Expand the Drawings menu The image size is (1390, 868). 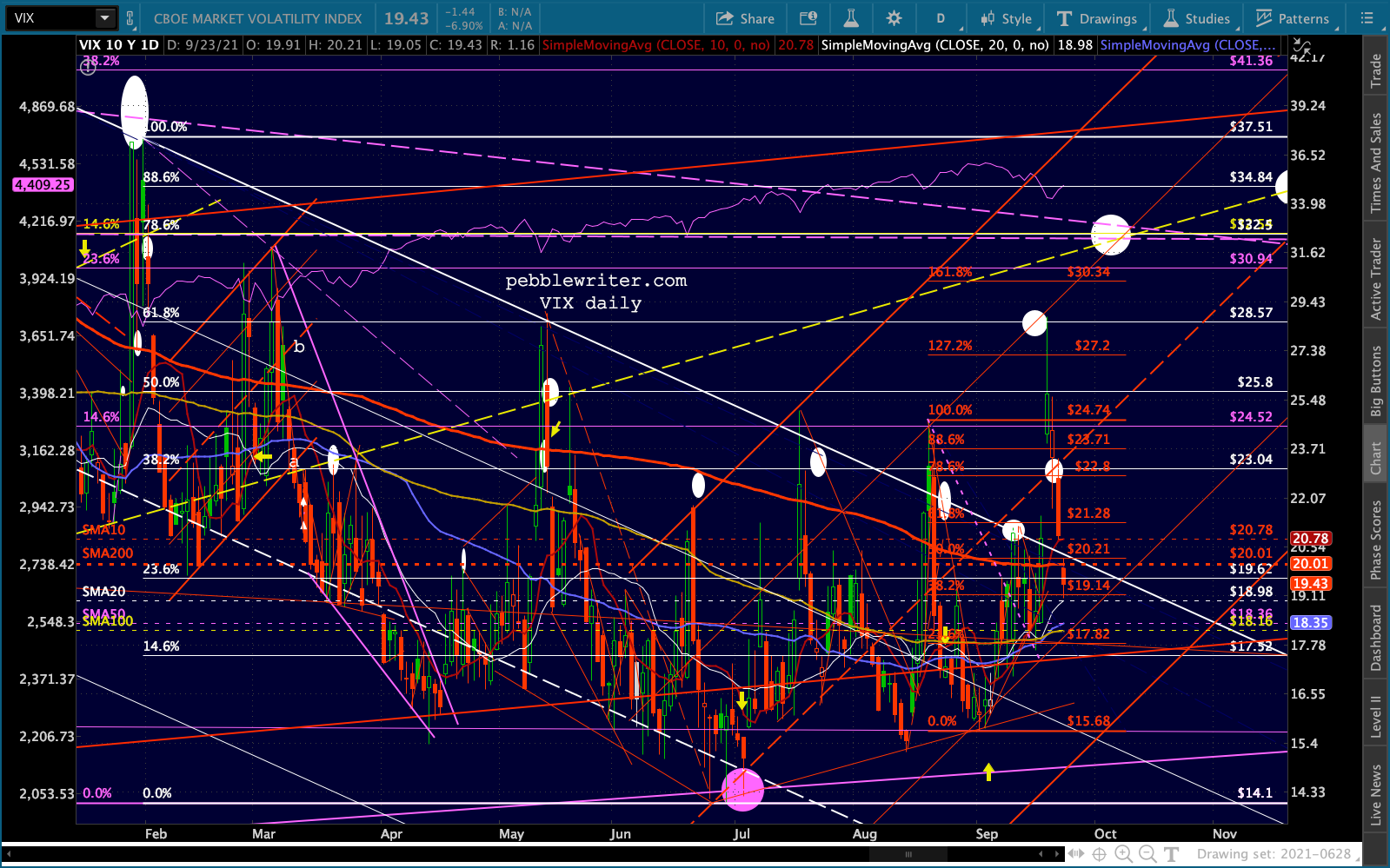1097,18
